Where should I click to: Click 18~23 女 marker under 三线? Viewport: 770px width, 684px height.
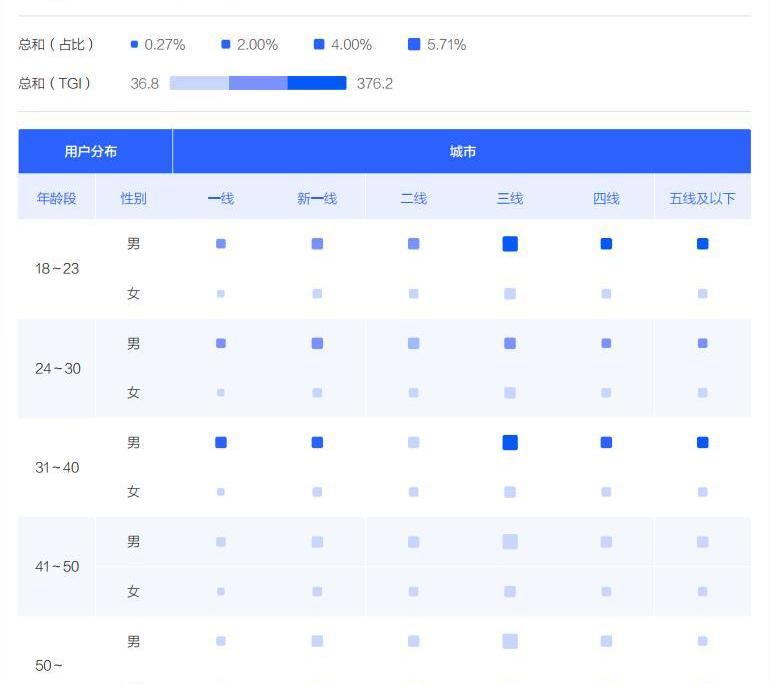coord(510,294)
